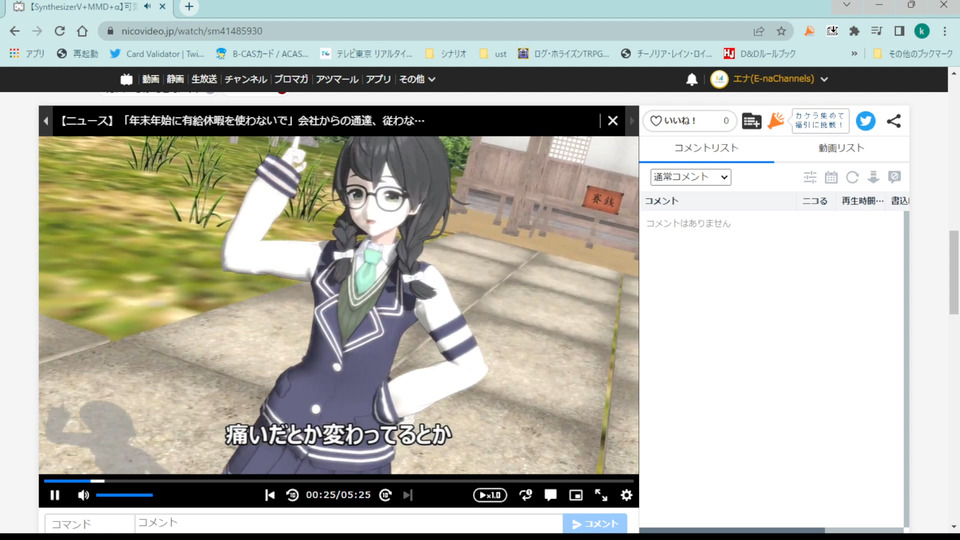The height and width of the screenshot is (540, 960).
Task: Toggle comment display on video
Action: pyautogui.click(x=550, y=495)
